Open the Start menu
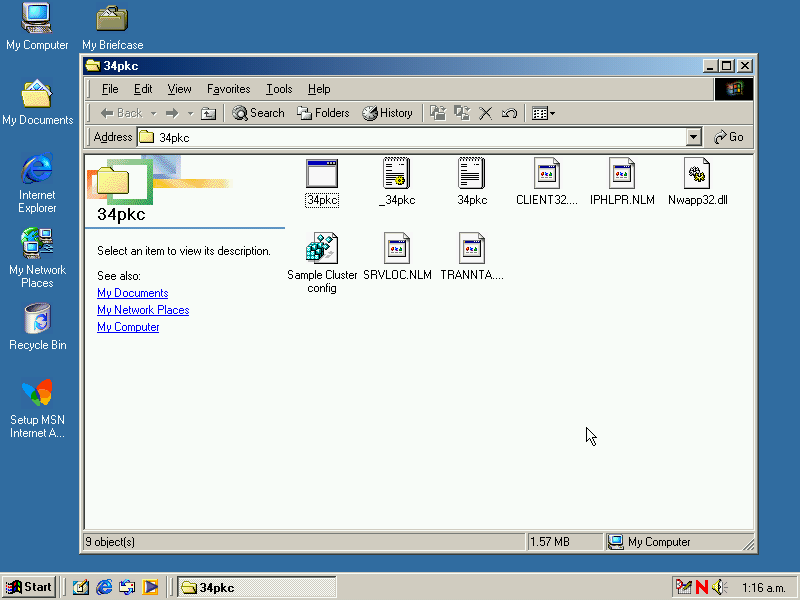This screenshot has height=600, width=800. pos(29,587)
